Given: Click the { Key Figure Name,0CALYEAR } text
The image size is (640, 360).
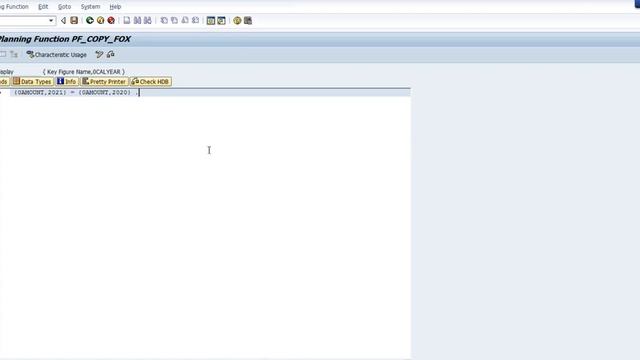Looking at the screenshot, I should (x=84, y=71).
